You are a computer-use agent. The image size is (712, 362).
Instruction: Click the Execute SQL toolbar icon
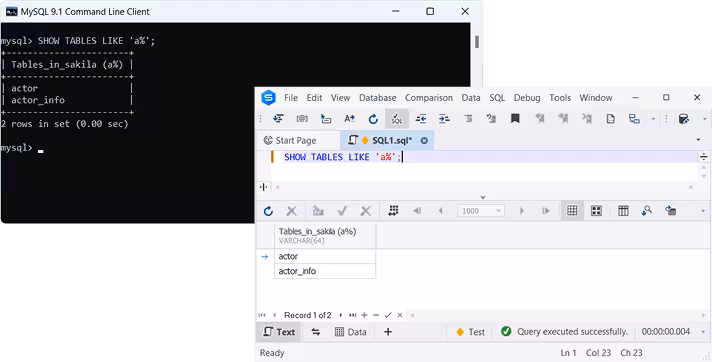pos(396,119)
